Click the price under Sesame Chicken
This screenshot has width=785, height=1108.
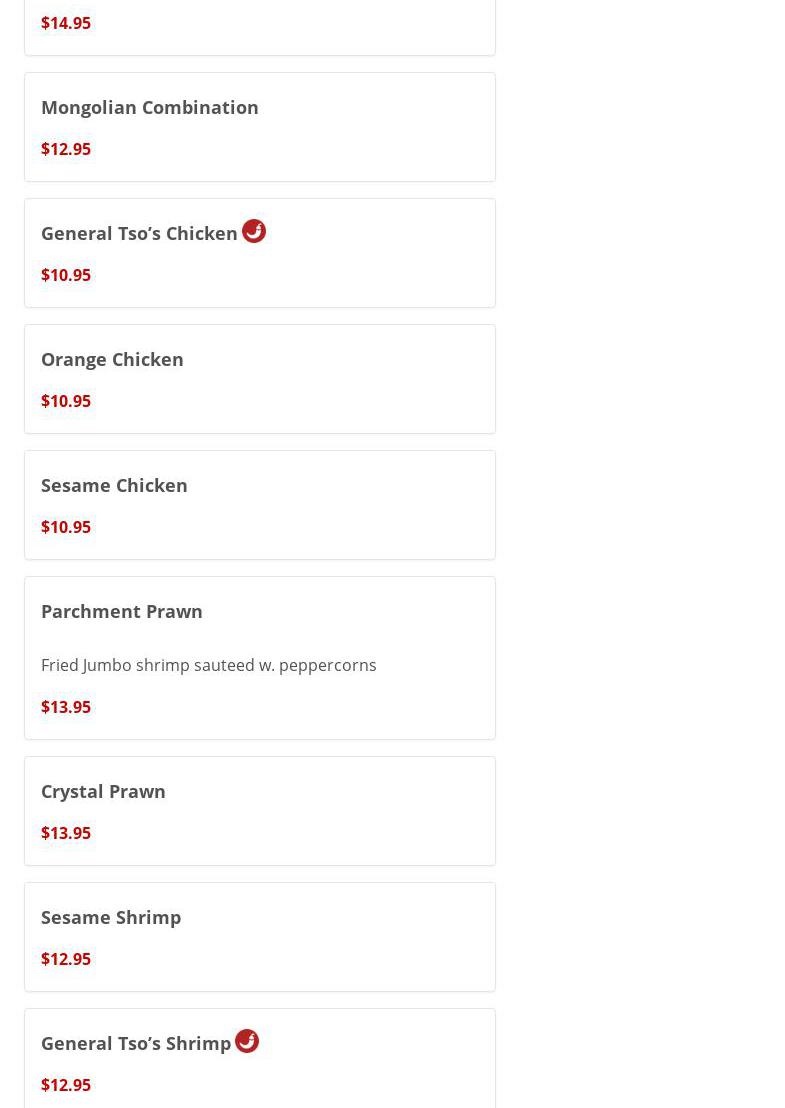(x=66, y=527)
